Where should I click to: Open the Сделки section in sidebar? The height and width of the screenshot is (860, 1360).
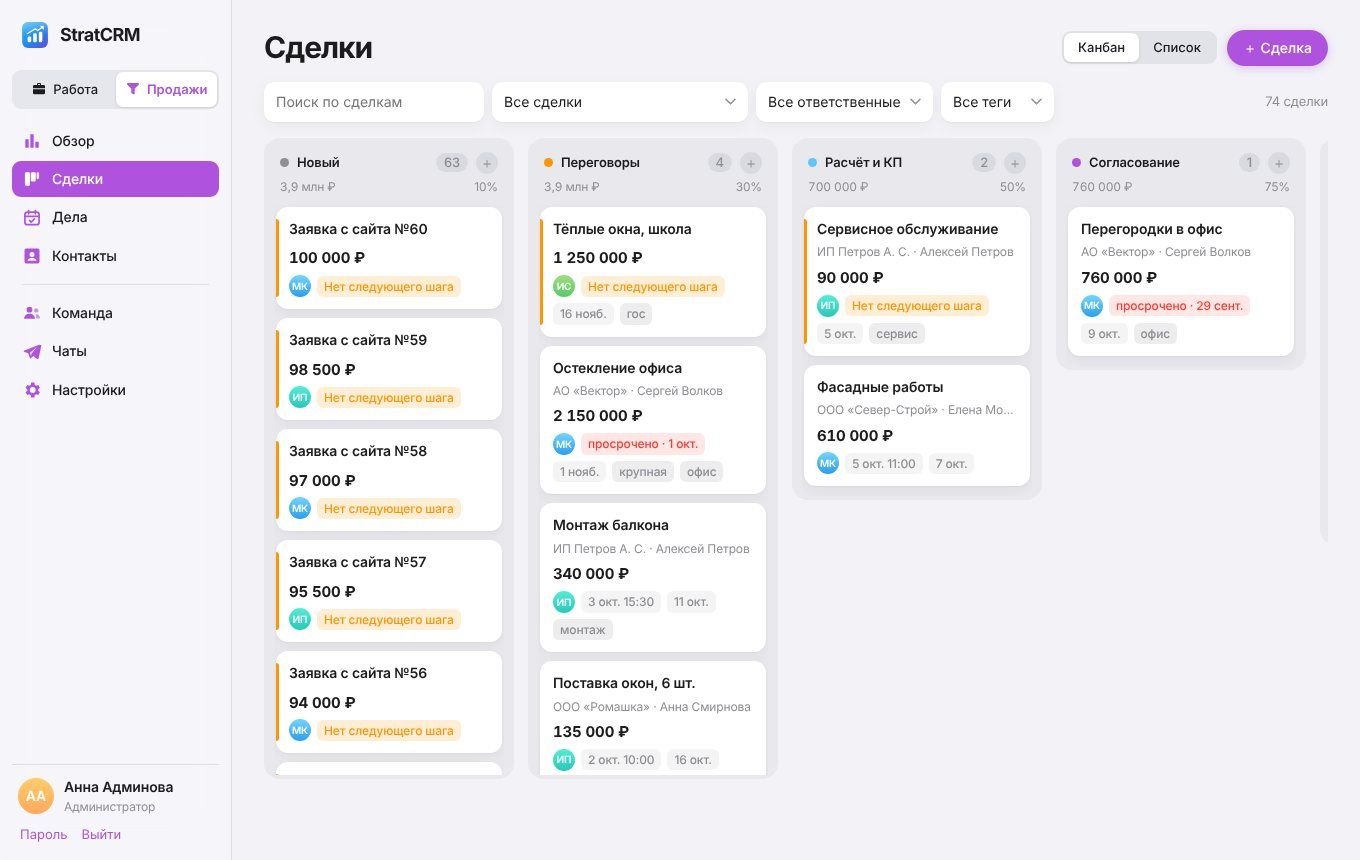pos(115,179)
